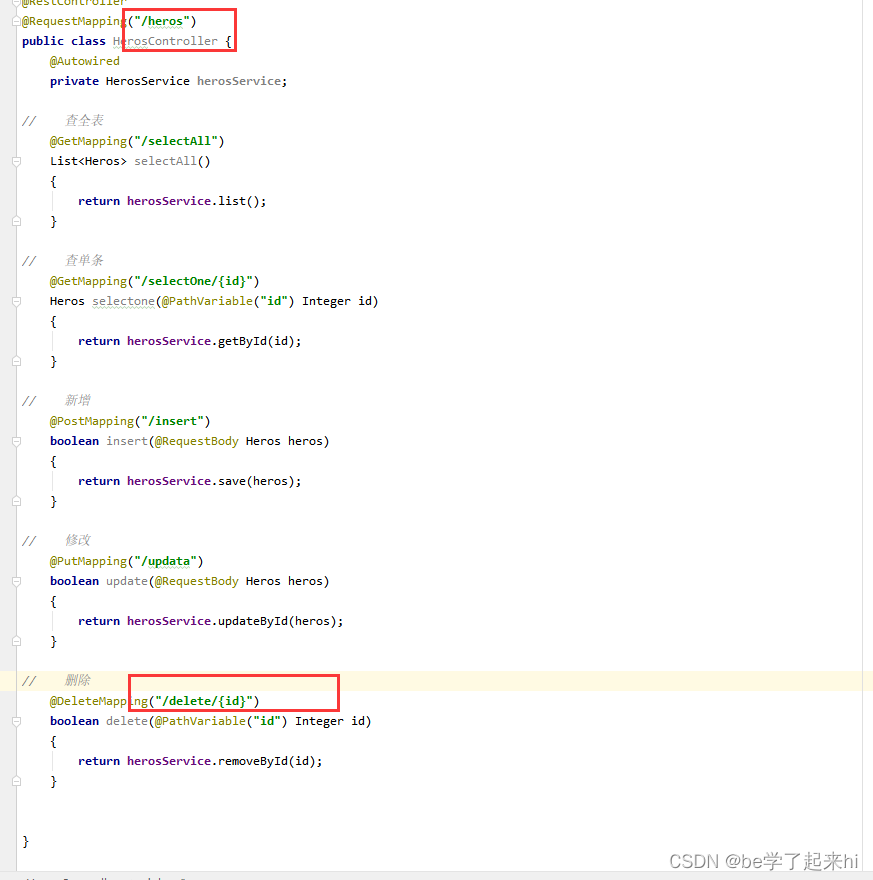873x880 pixels.
Task: Click the @GetMapping annotation above selectAll
Action: pos(88,141)
